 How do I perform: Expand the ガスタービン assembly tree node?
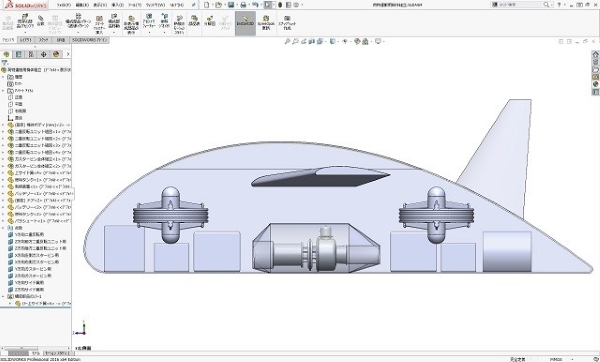[x=3, y=159]
